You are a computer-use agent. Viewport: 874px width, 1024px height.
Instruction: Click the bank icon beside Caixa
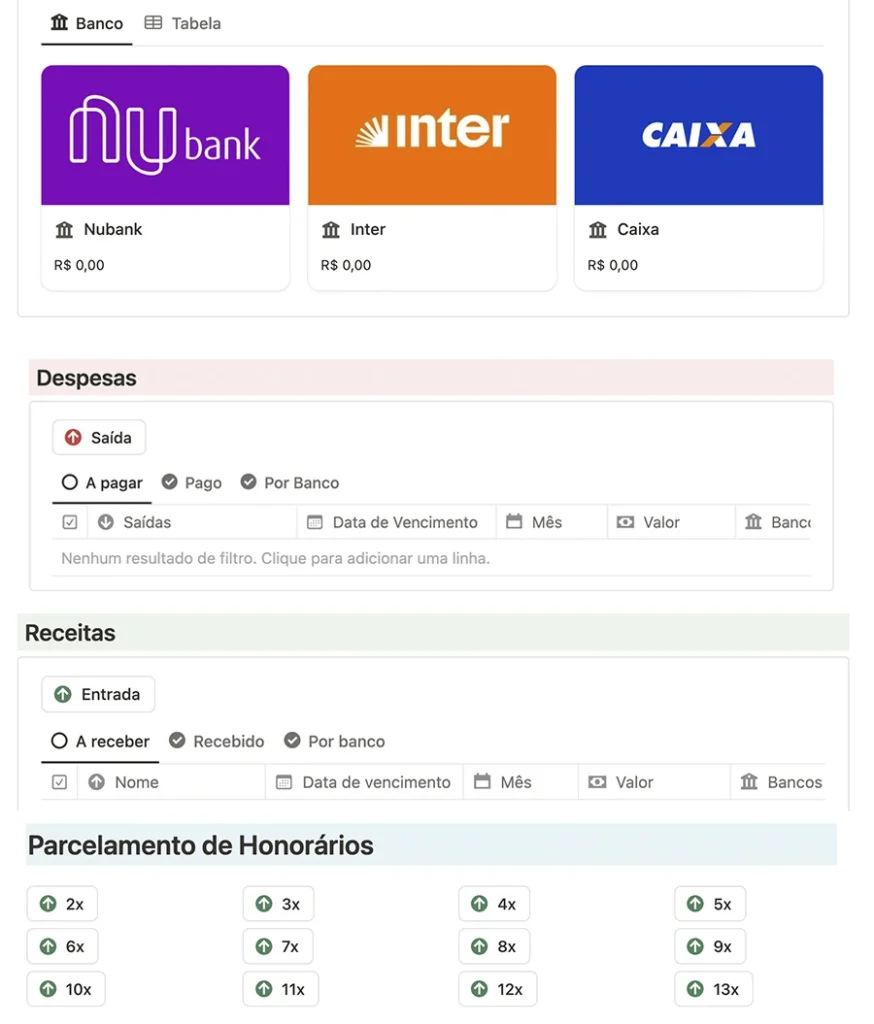(x=598, y=230)
